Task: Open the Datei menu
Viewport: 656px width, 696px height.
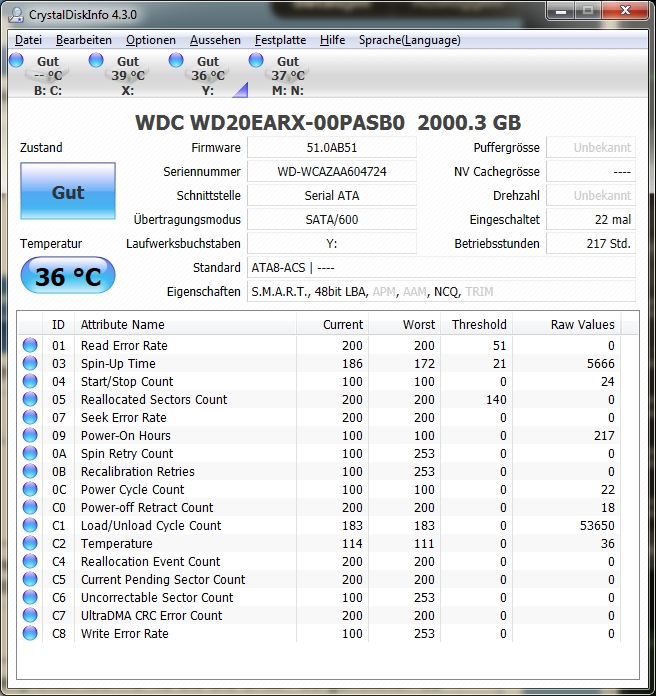Action: coord(28,40)
